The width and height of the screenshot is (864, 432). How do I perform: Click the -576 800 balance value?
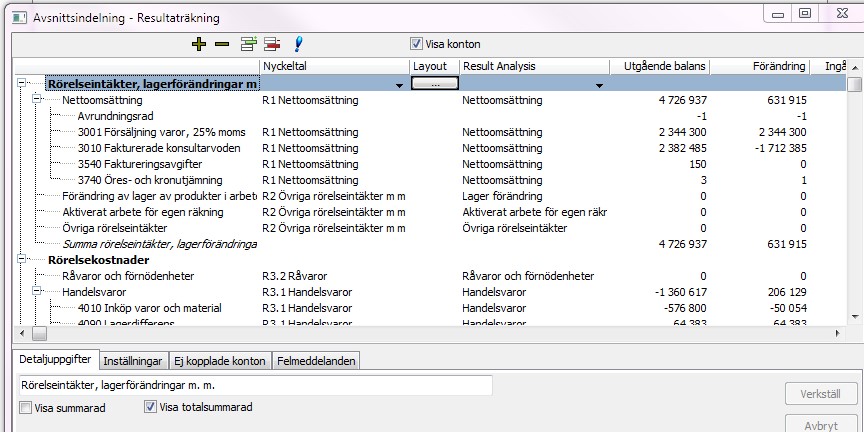point(685,308)
